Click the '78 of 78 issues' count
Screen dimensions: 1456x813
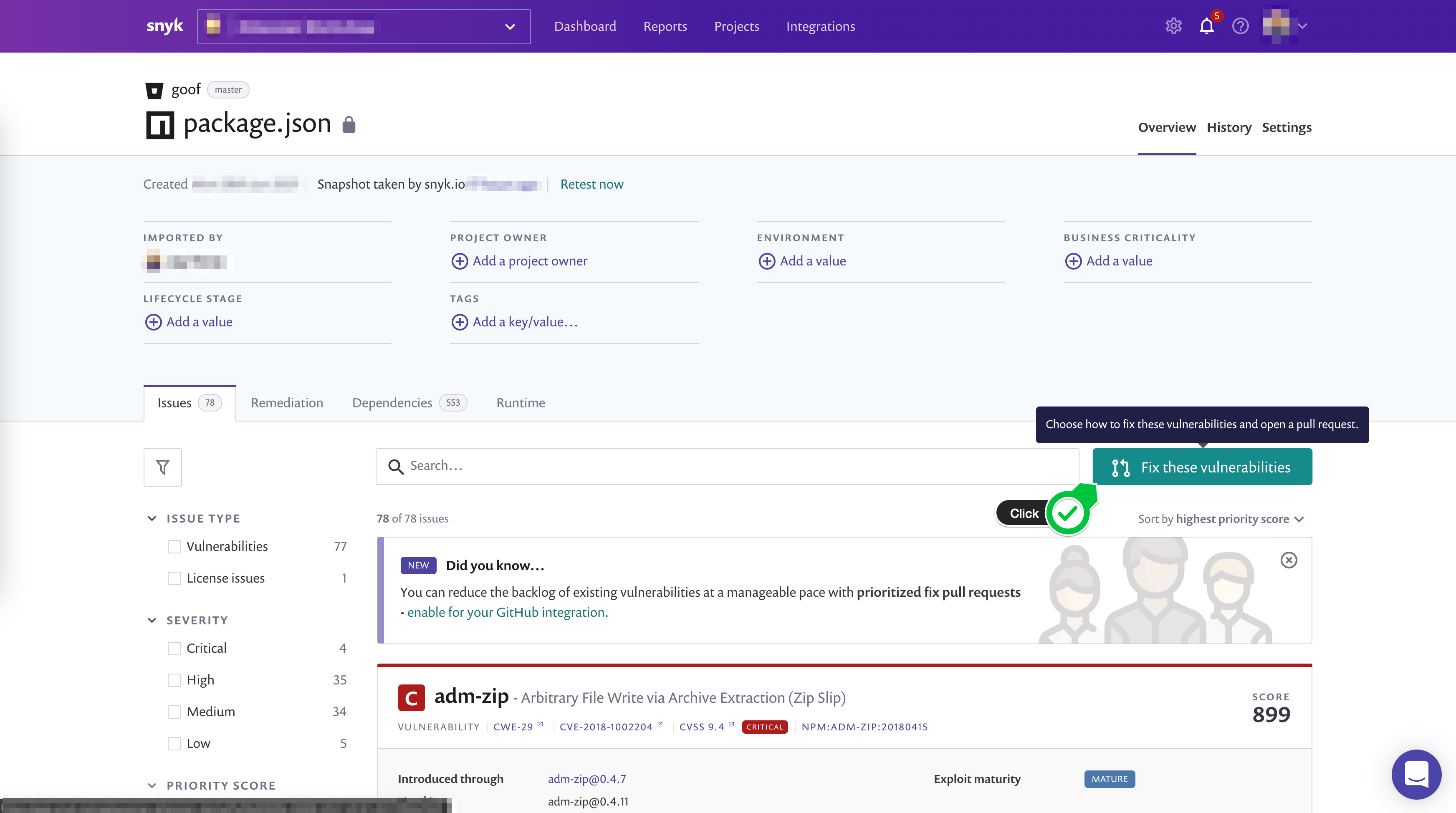tap(412, 518)
